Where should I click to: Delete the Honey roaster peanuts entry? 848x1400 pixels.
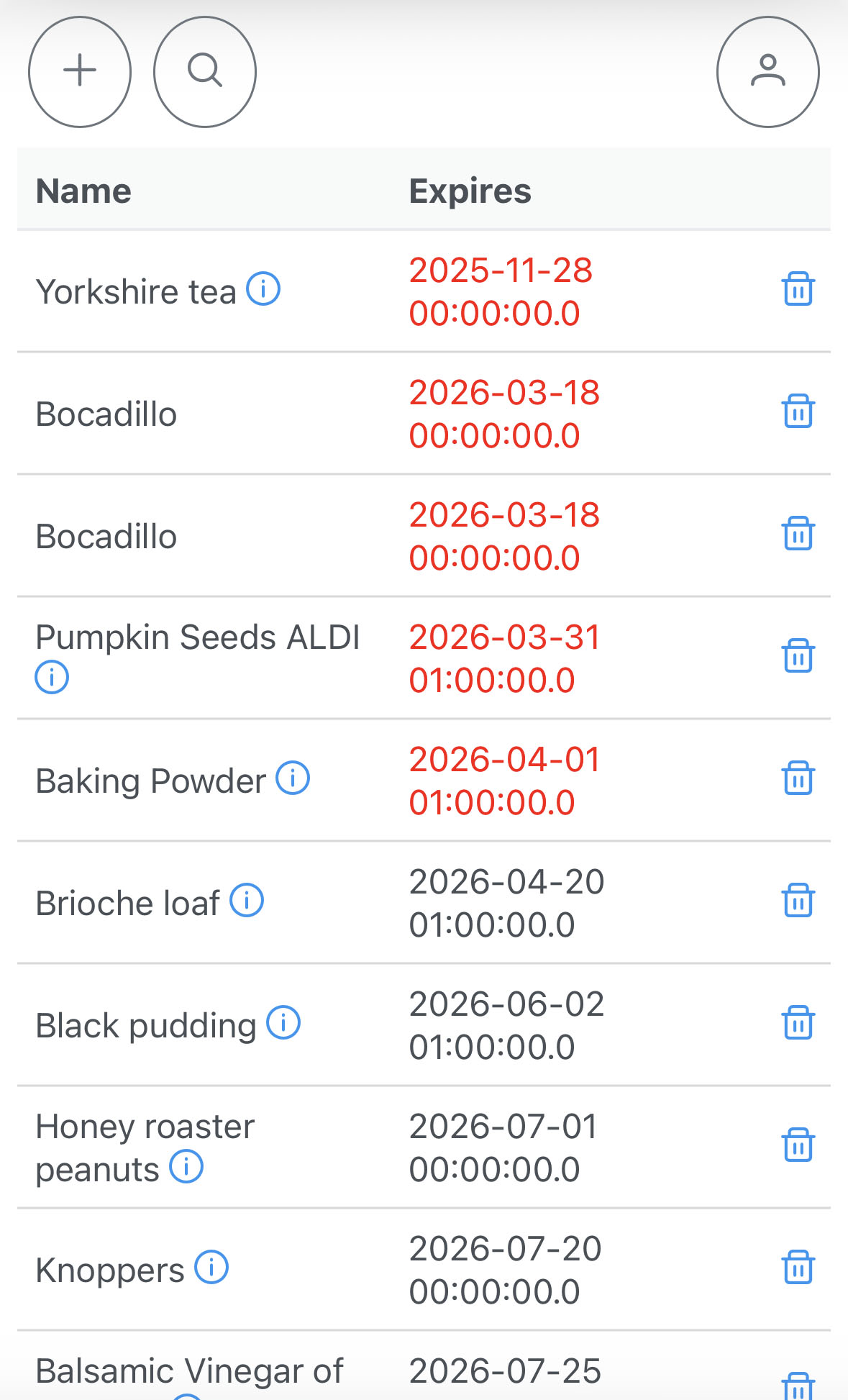(798, 1145)
